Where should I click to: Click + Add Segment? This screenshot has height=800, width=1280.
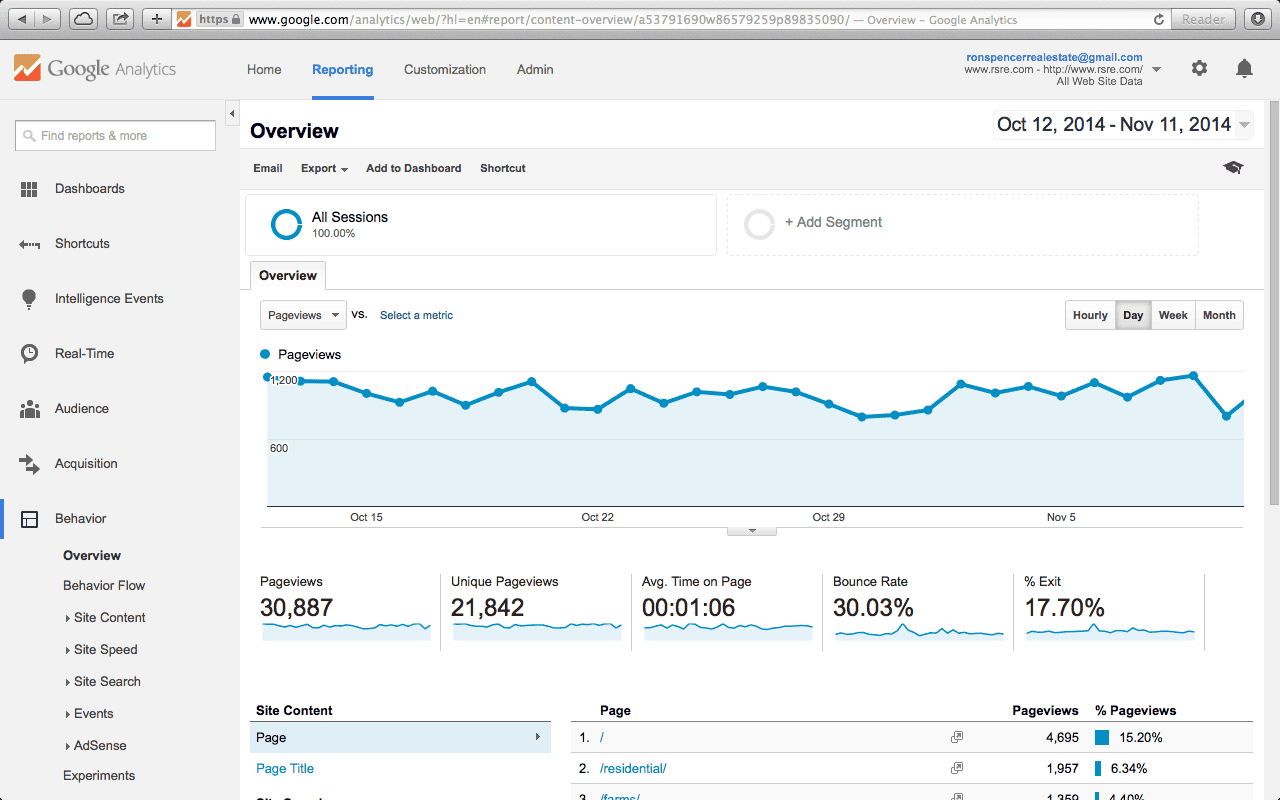coord(833,223)
